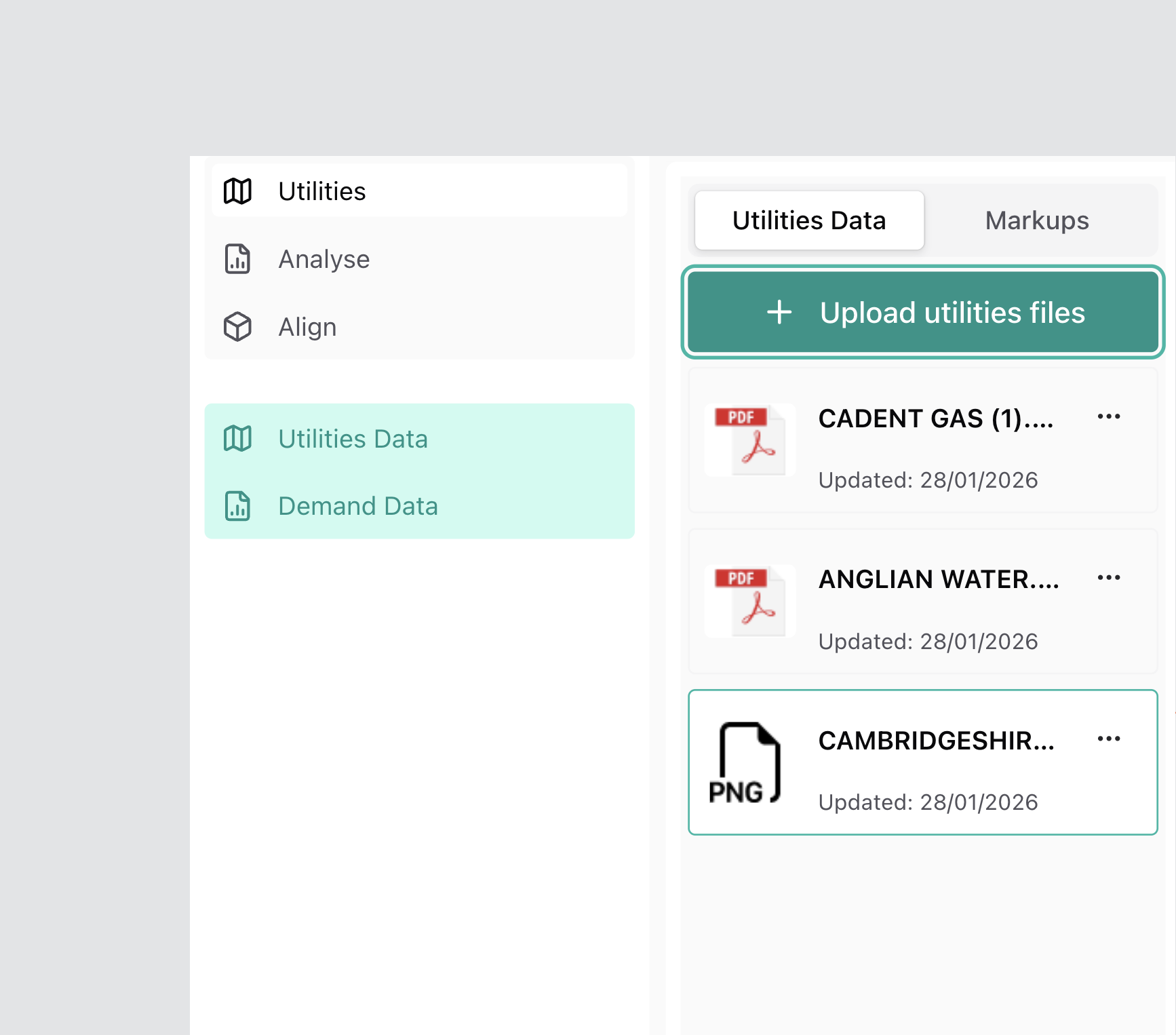The width and height of the screenshot is (1176, 1035).
Task: Open the three-dot menu for CADENT GAS
Action: pyautogui.click(x=1108, y=416)
